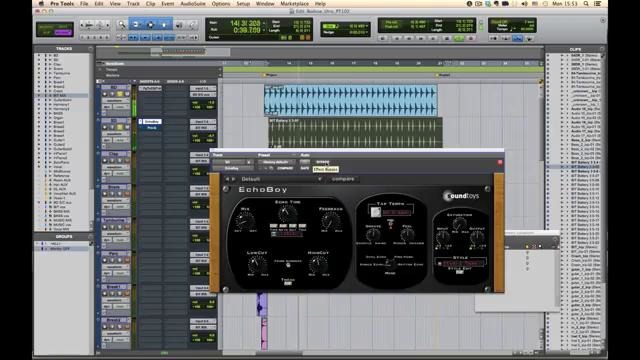640x360 pixels.
Task: Toggle plug-in Effect Bypass button
Action: coord(322,162)
